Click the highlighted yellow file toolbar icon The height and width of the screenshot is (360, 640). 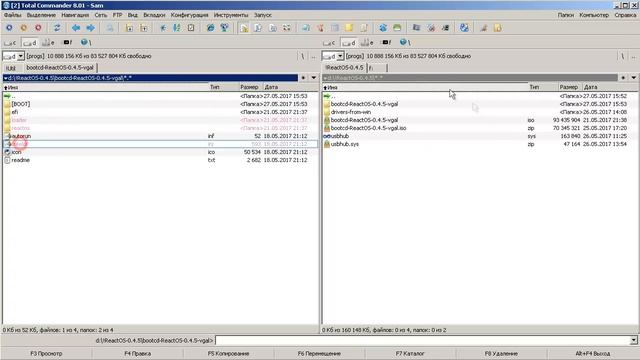[x=244, y=28]
